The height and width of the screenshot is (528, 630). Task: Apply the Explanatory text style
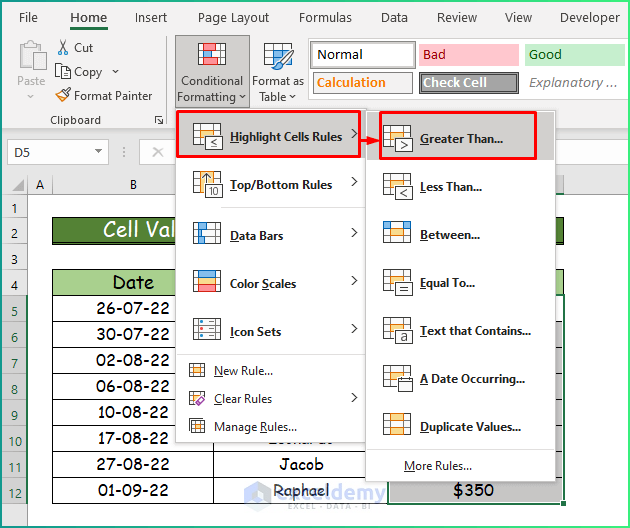[575, 83]
